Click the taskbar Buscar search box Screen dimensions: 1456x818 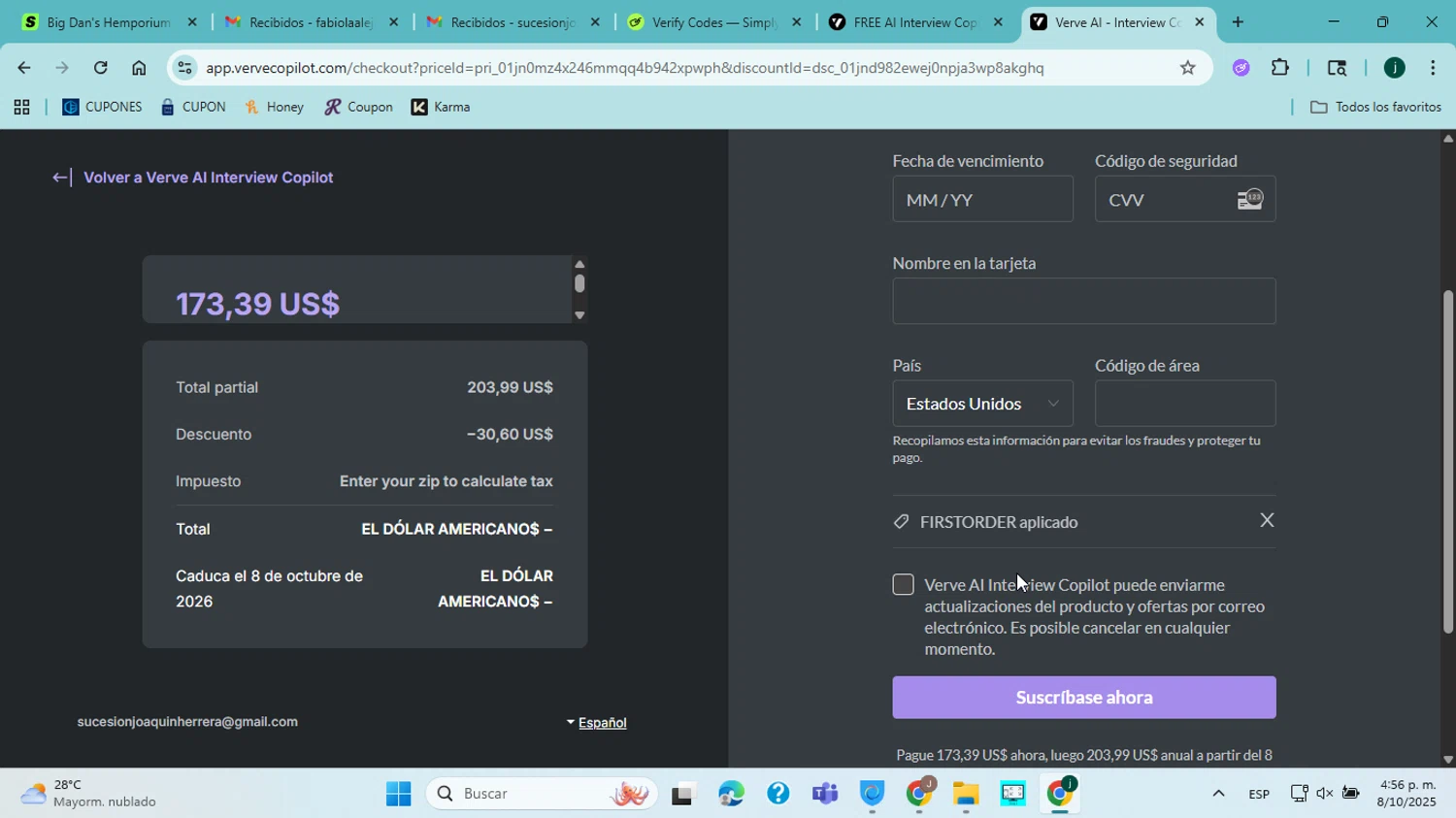[x=542, y=794]
